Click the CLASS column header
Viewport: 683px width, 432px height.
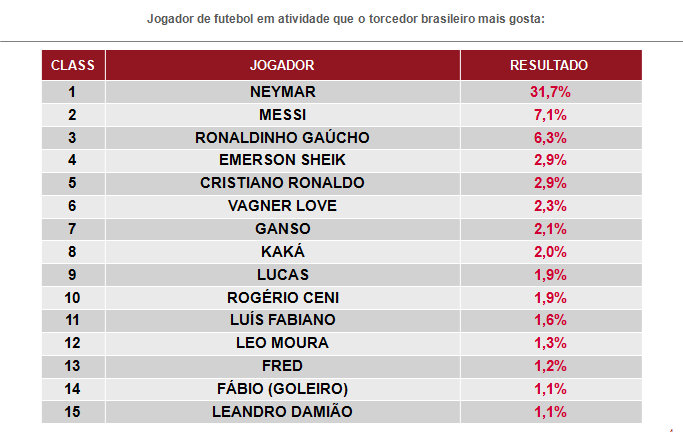73,65
